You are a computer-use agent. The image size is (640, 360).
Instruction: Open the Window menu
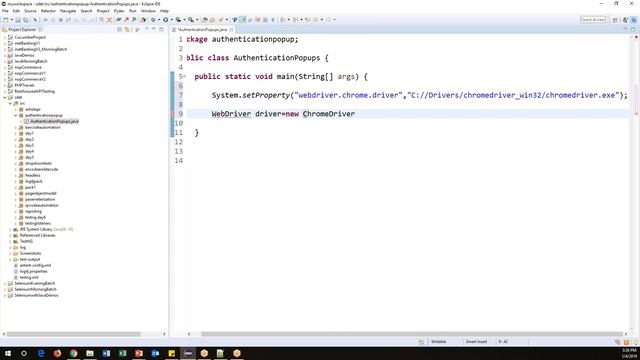(x=148, y=11)
